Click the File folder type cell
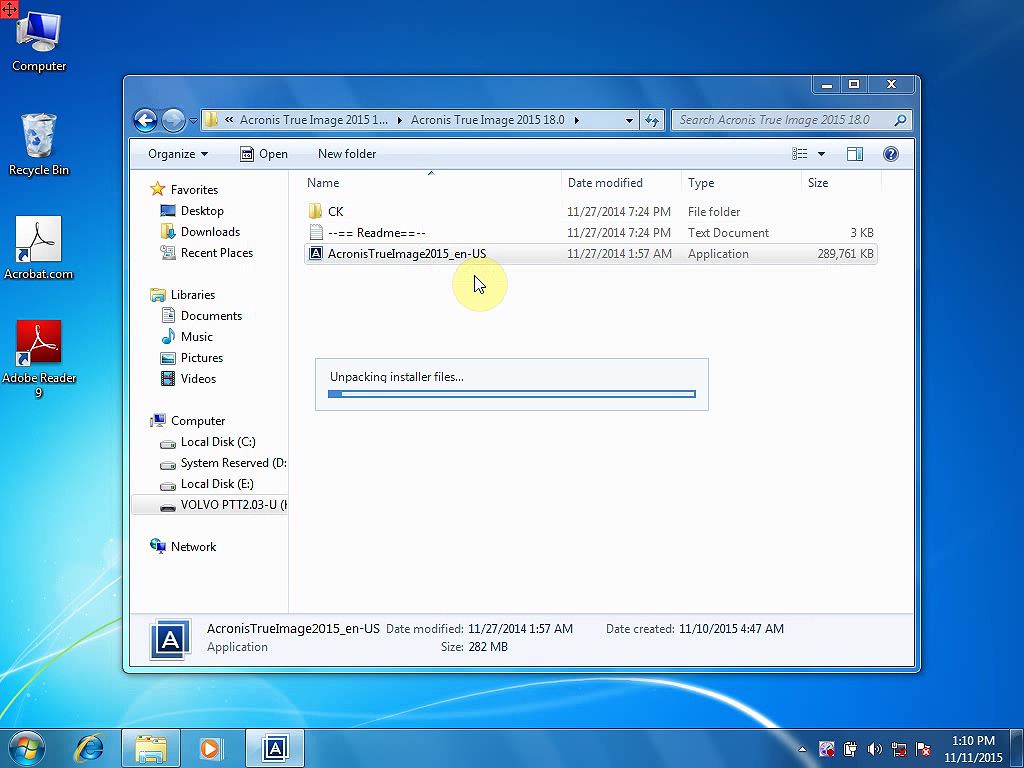This screenshot has height=768, width=1024. click(x=714, y=212)
